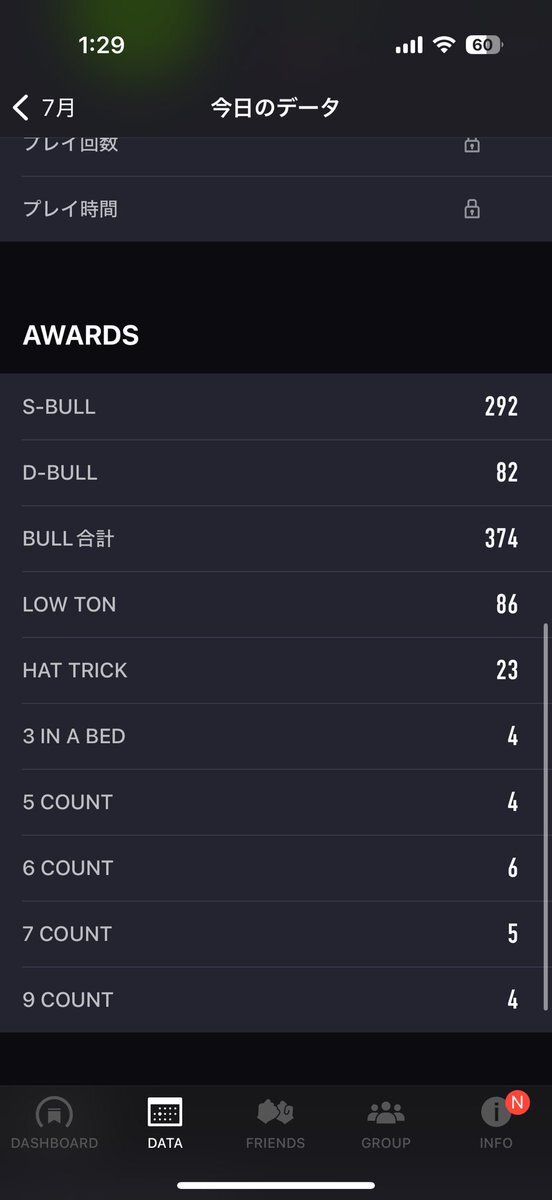Select the 3 IN A BED row
This screenshot has height=1200, width=552.
pos(276,737)
